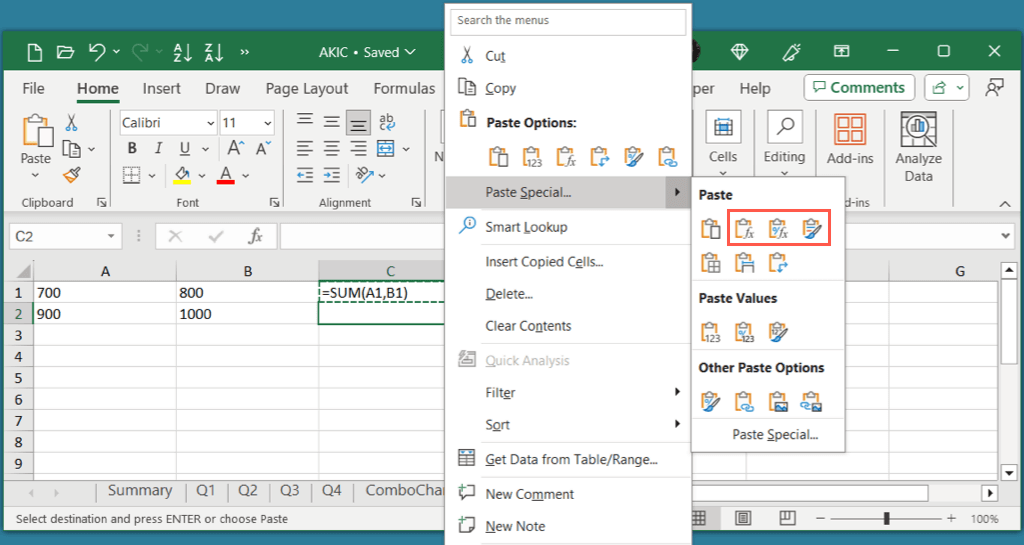This screenshot has height=545, width=1024.
Task: Click Sort A to Z in quick access toolbar
Action: pyautogui.click(x=183, y=52)
